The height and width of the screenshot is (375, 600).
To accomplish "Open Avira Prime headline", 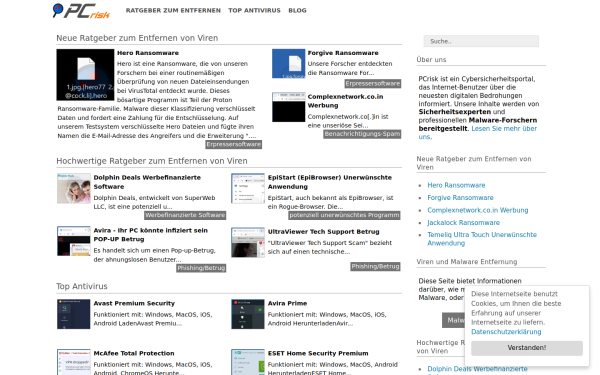I will [x=287, y=303].
